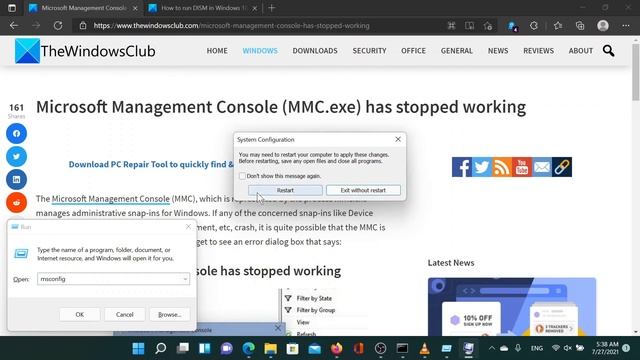This screenshot has height=360, width=640.
Task: Open the Microsoft Management Console link
Action: point(111,199)
